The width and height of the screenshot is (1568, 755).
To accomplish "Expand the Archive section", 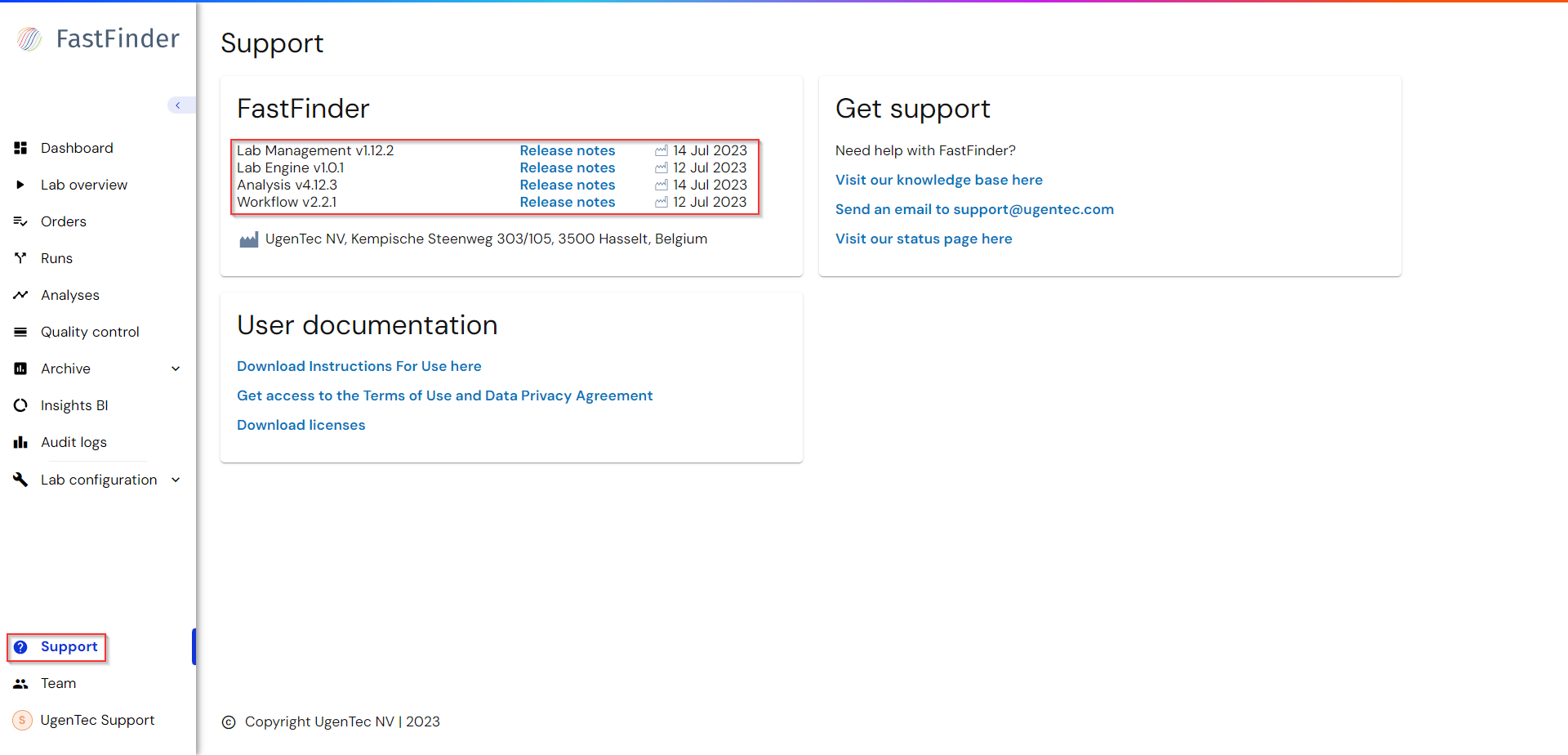I will (x=176, y=369).
